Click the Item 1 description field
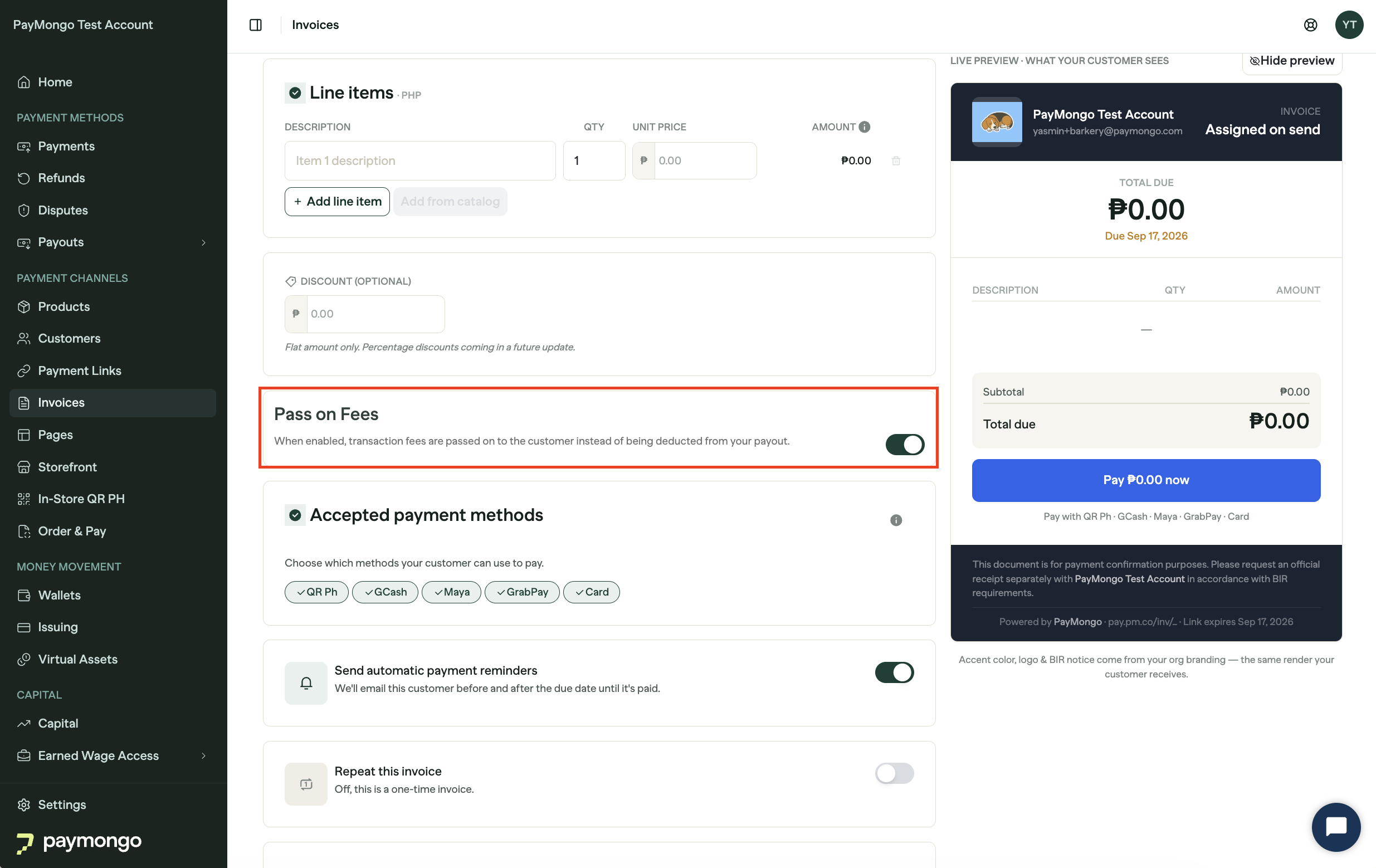 pos(420,161)
